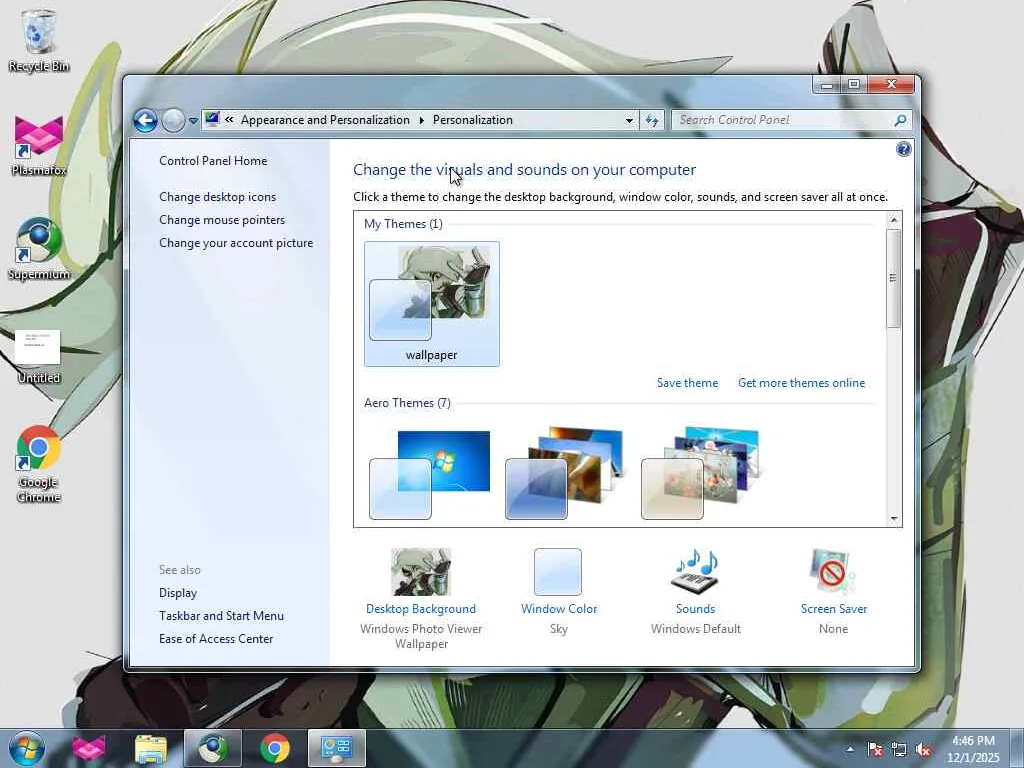Click the themes list scrollbar thumb
Image resolution: width=1024 pixels, height=768 pixels.
pos(893,278)
